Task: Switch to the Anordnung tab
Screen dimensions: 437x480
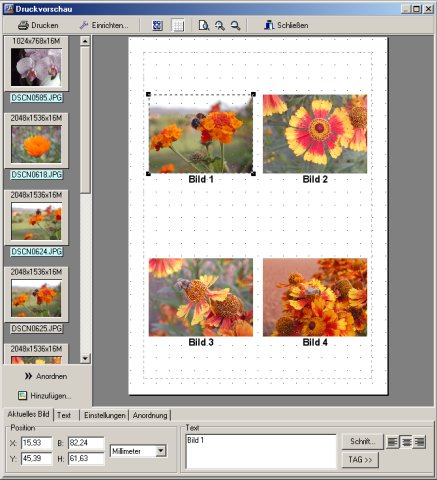Action: point(150,415)
